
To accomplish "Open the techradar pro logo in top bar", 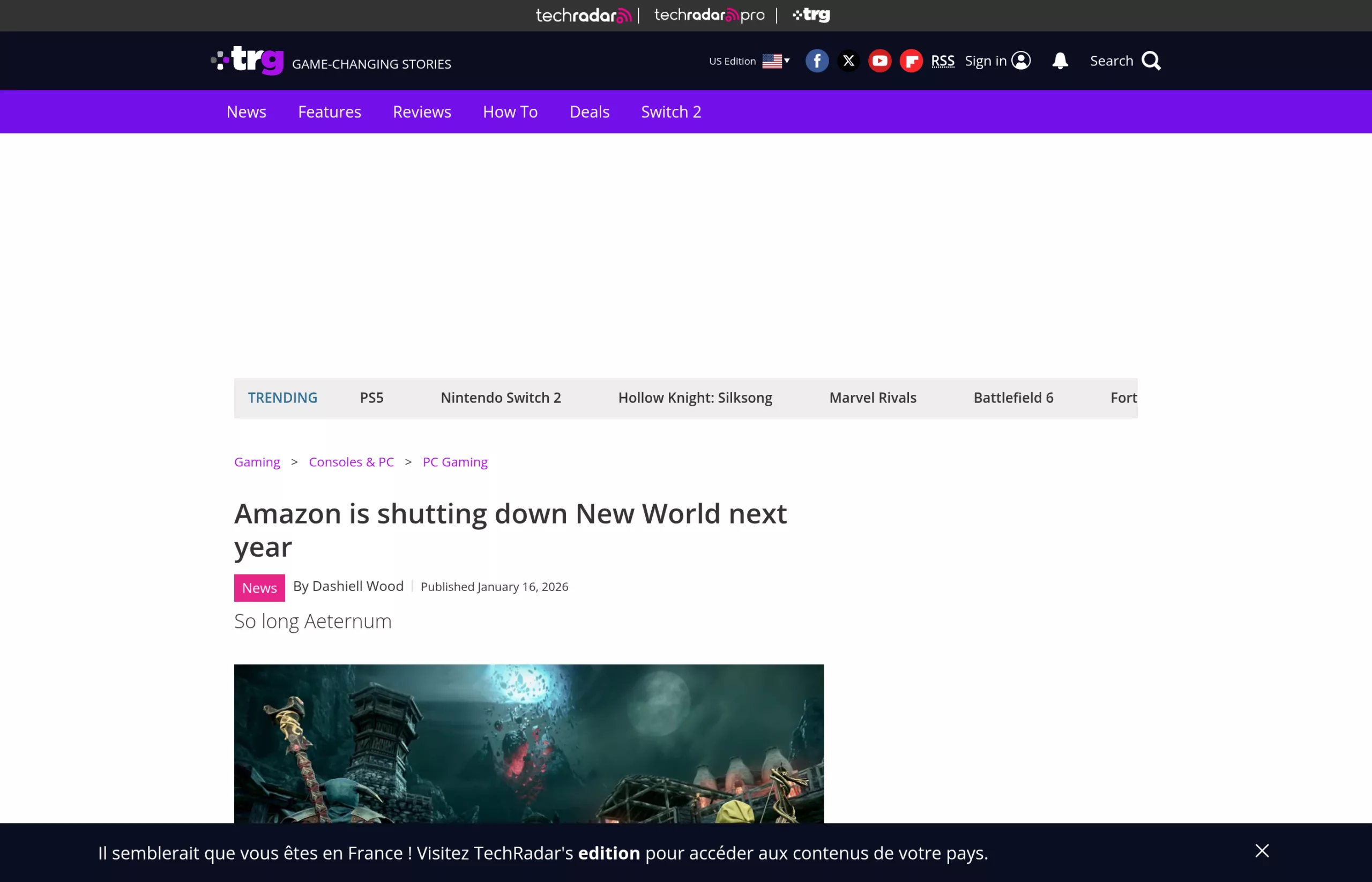I will [709, 15].
